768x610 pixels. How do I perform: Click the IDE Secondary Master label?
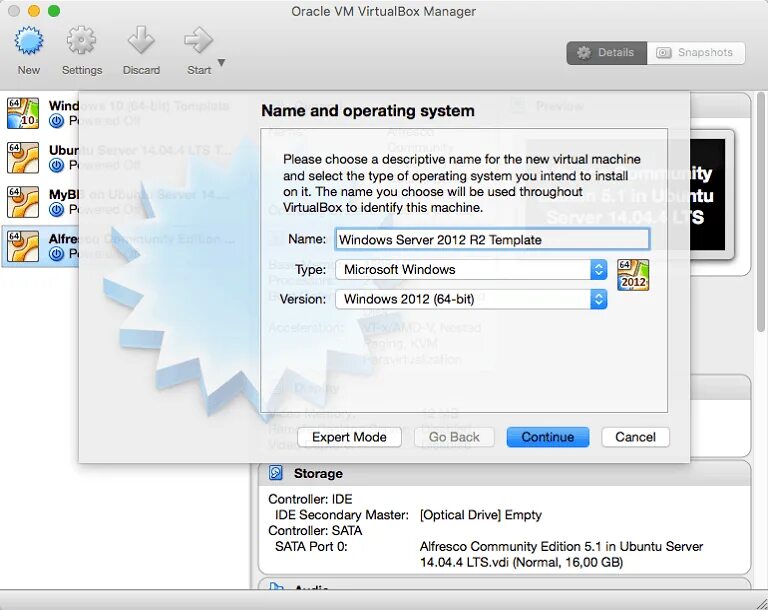point(342,515)
